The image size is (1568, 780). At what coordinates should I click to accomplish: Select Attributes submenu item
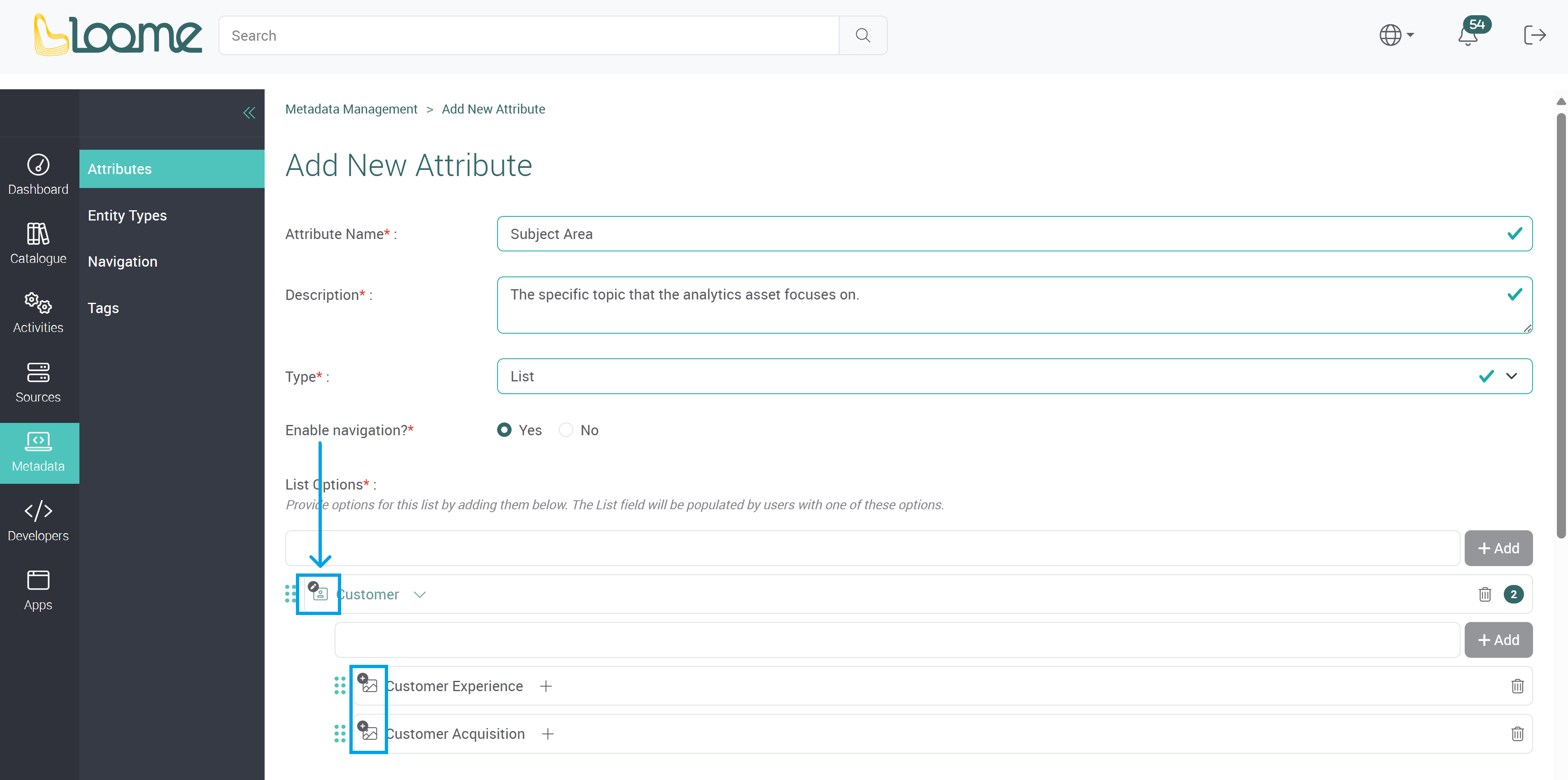point(172,169)
